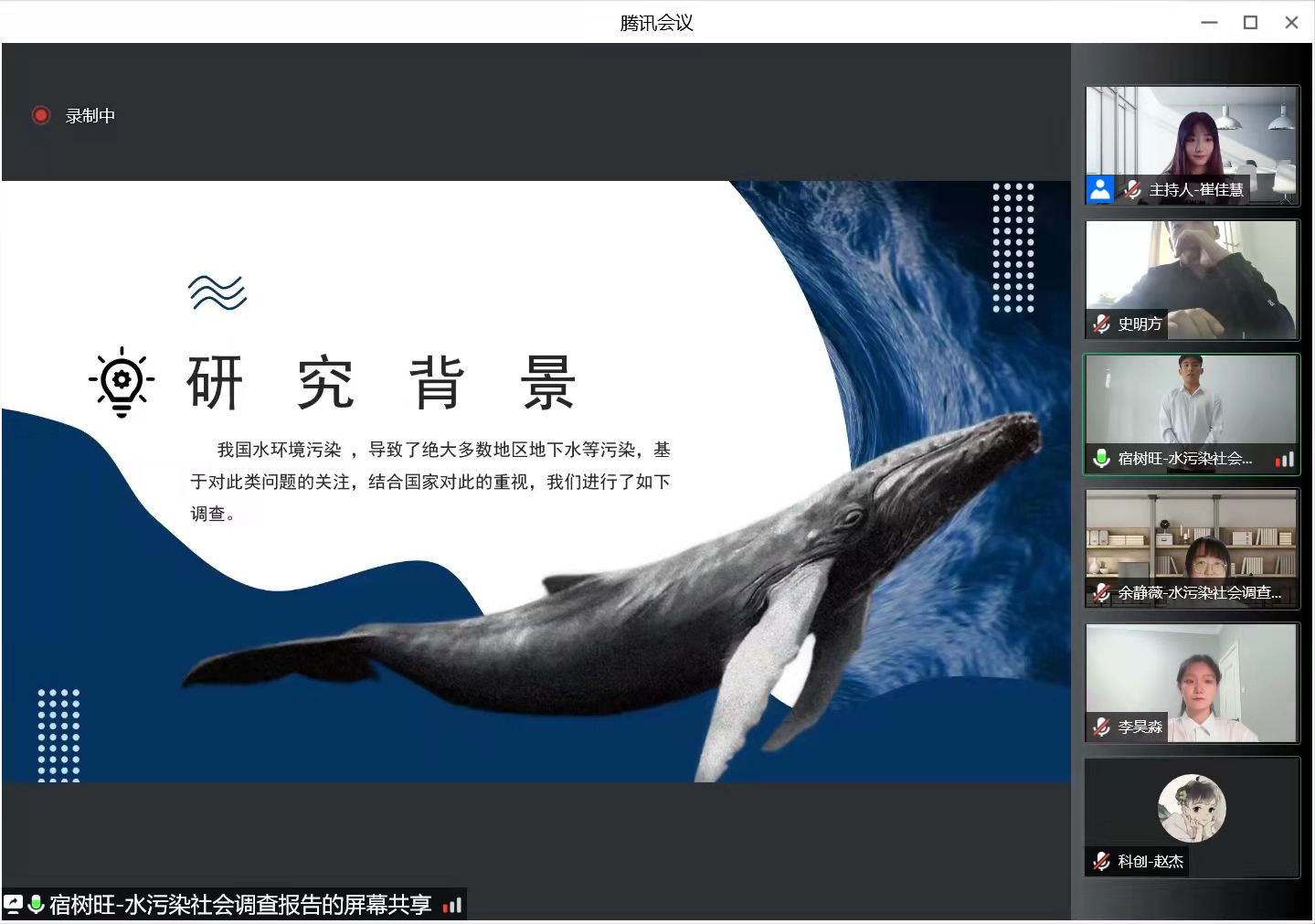Click the screen share icon in the bottom-left label
This screenshot has width=1315, height=924.
pos(14,905)
